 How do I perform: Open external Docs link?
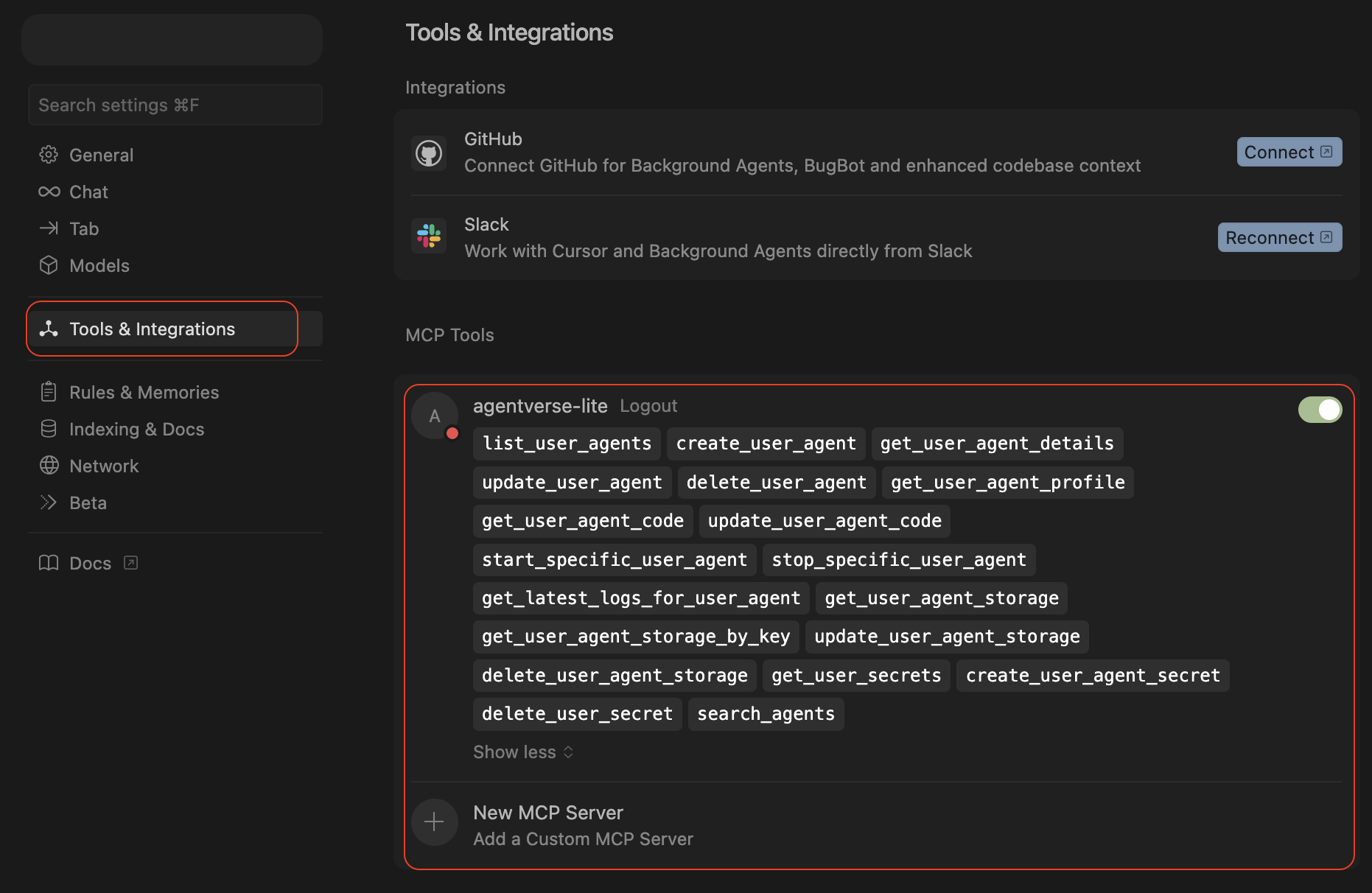click(89, 563)
